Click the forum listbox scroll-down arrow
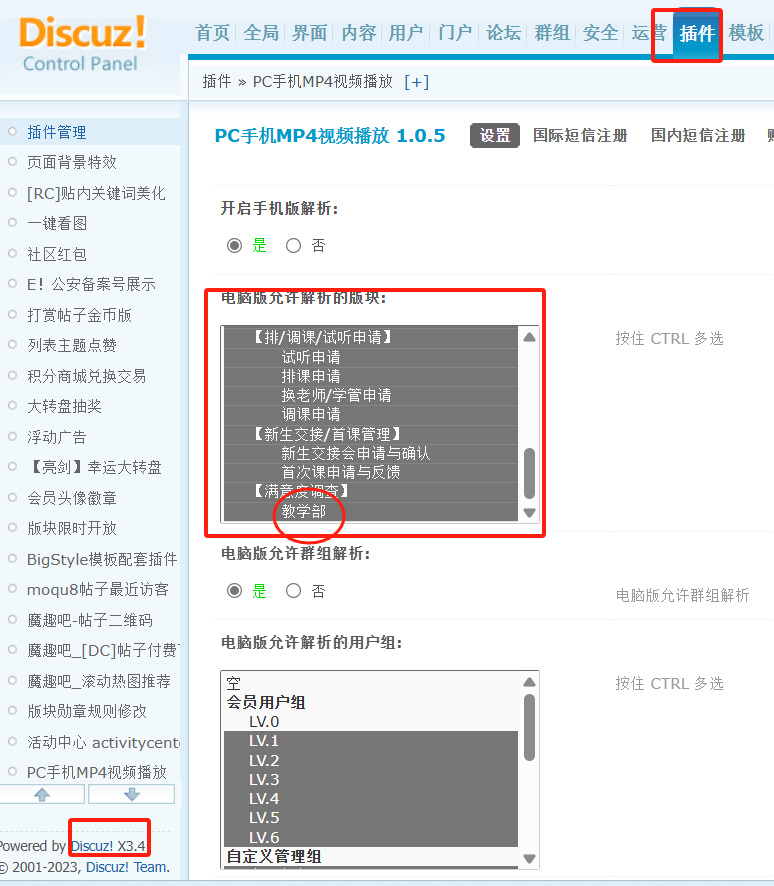774x886 pixels. pos(529,512)
